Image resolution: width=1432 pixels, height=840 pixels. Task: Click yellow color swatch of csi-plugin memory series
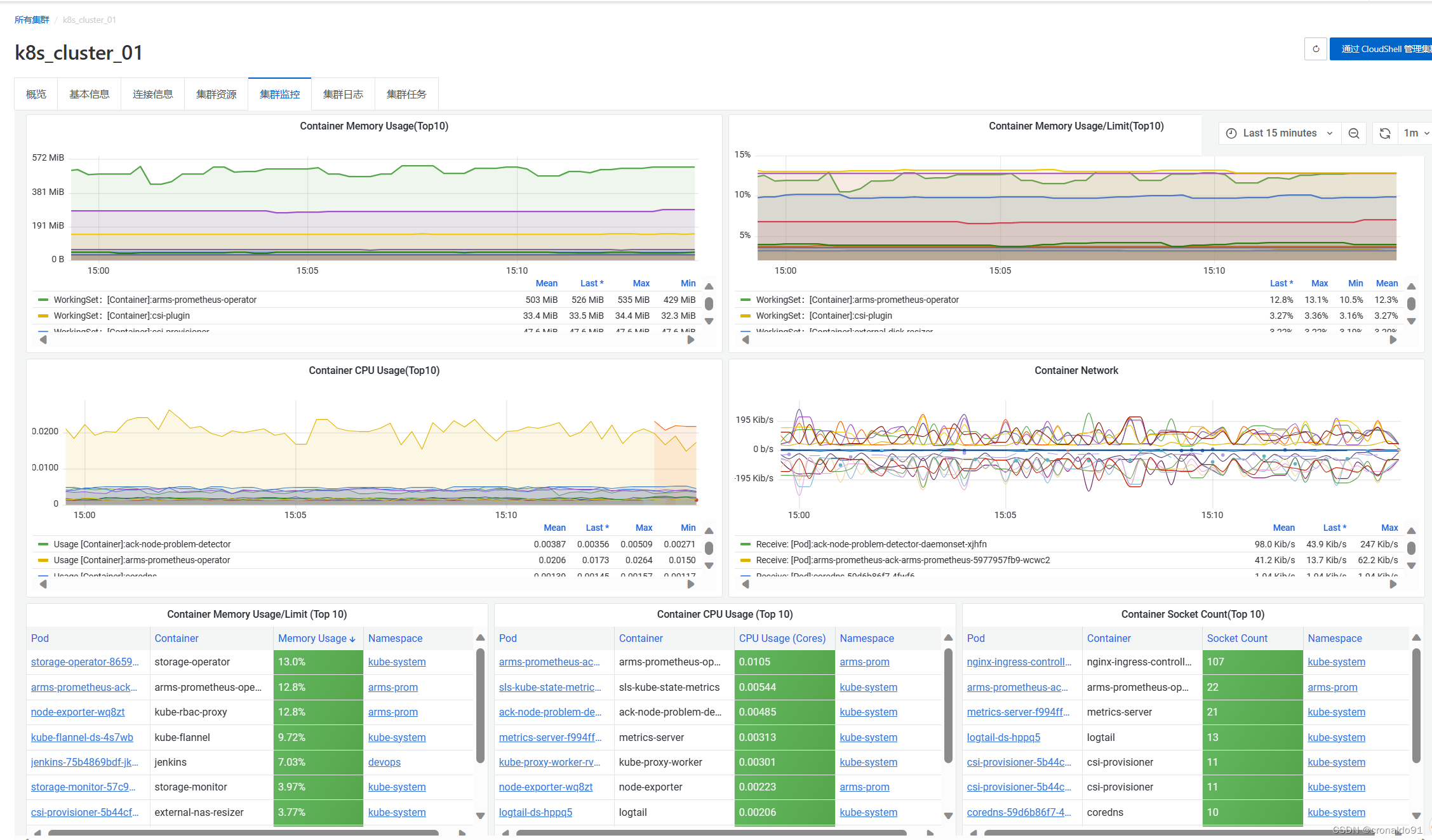coord(43,316)
